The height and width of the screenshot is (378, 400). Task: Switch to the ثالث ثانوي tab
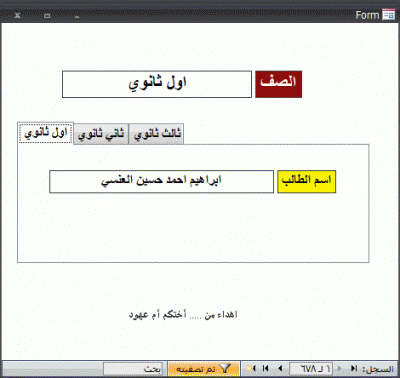coord(156,134)
